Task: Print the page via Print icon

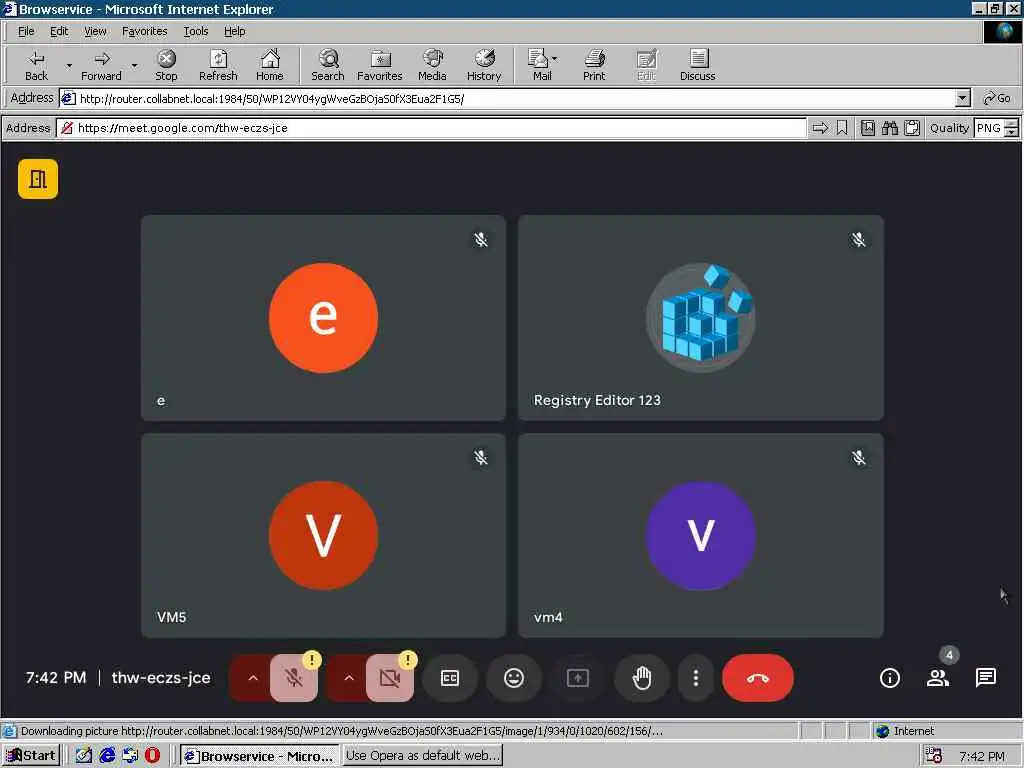Action: tap(594, 65)
